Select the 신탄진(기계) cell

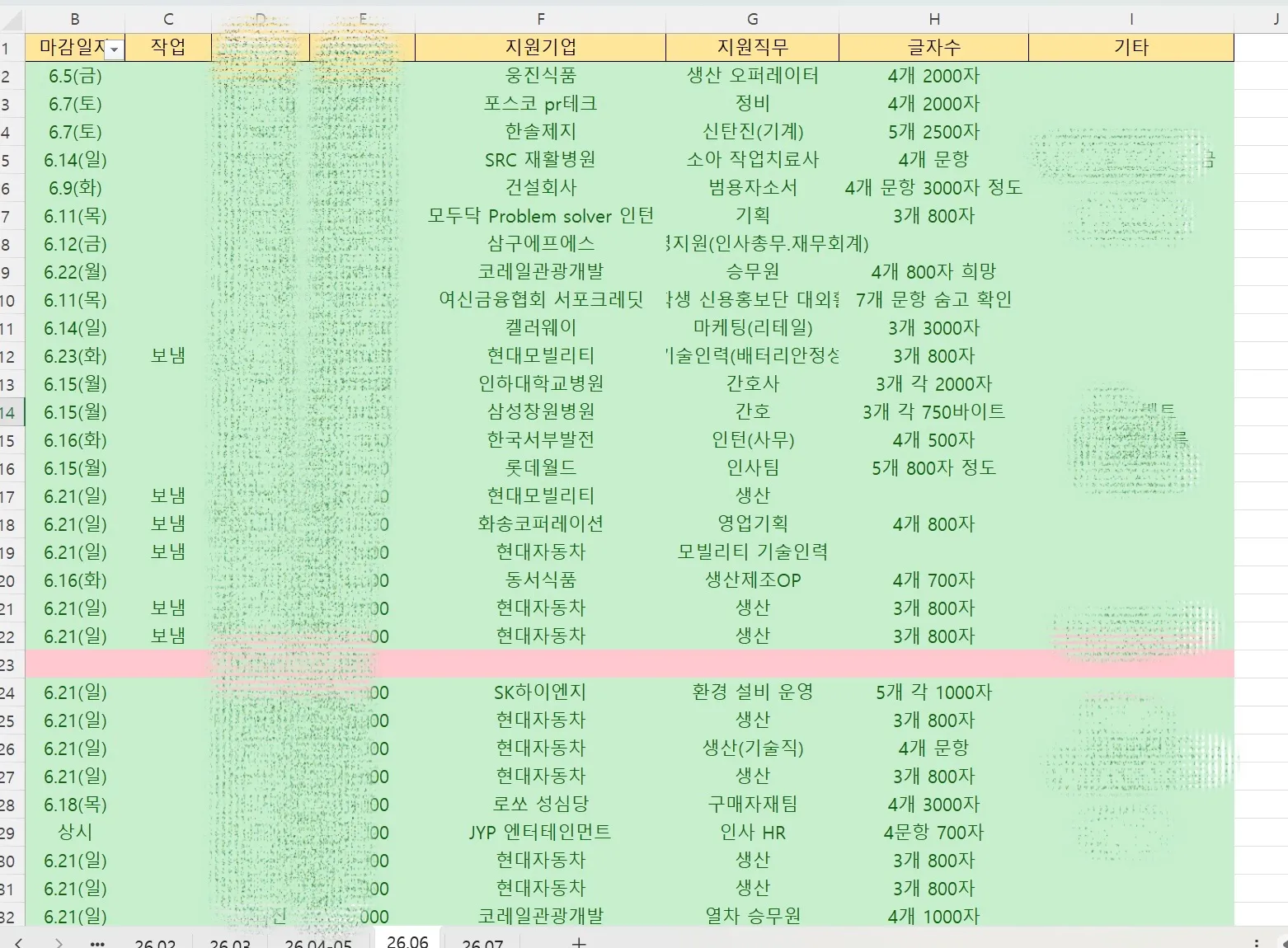(x=752, y=132)
